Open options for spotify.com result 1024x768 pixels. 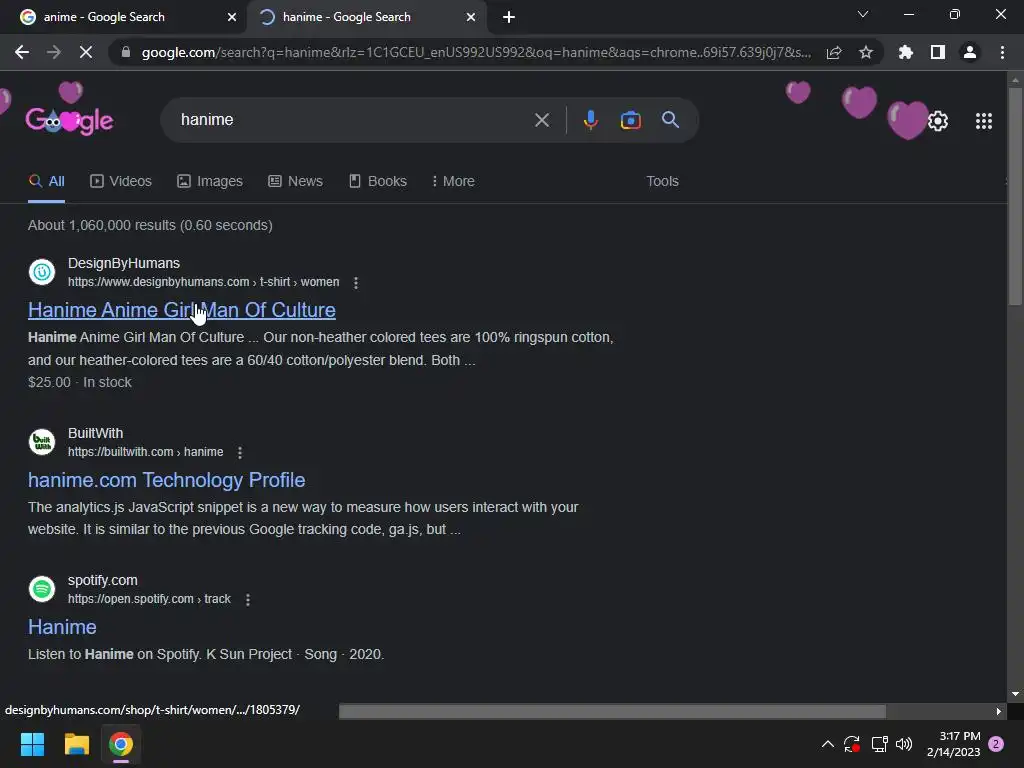(248, 600)
